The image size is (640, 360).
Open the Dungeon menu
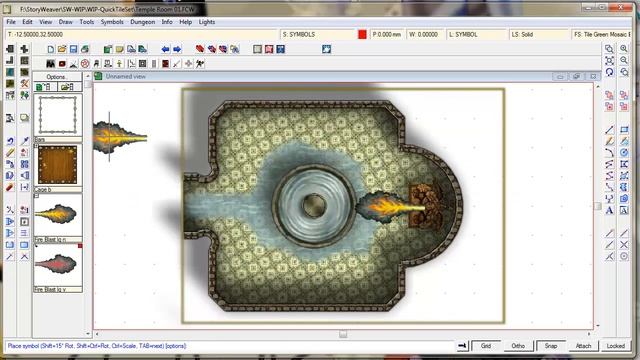[x=142, y=22]
